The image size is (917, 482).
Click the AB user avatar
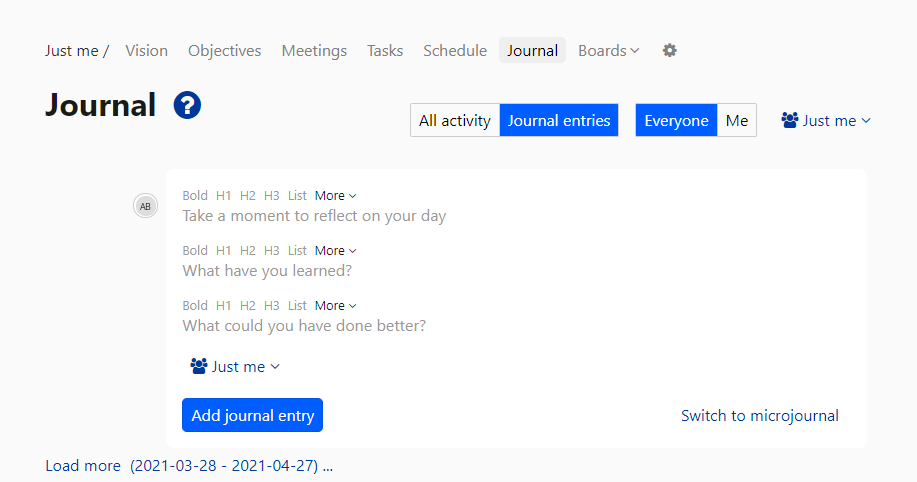145,206
